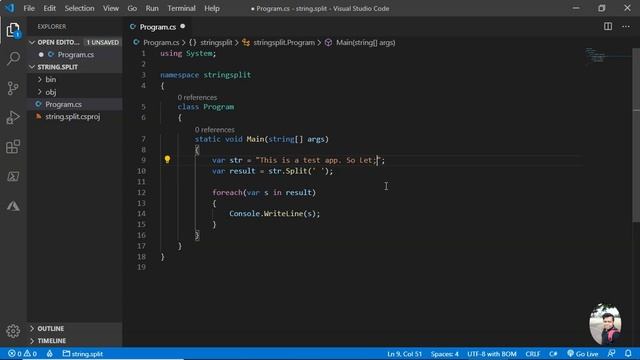Click the C# language mode entry

pos(553,354)
